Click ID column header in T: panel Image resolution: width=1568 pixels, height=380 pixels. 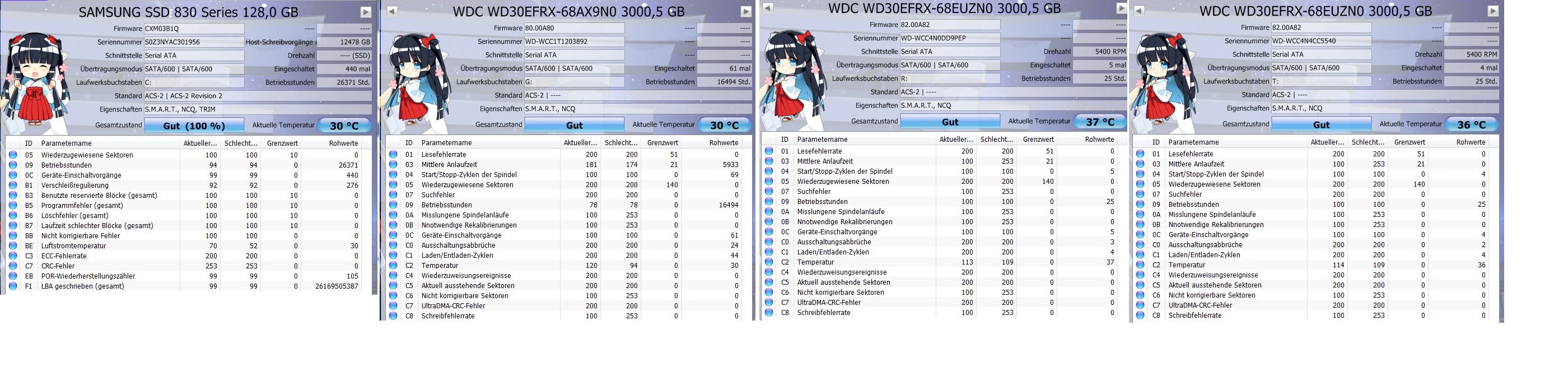point(1156,142)
